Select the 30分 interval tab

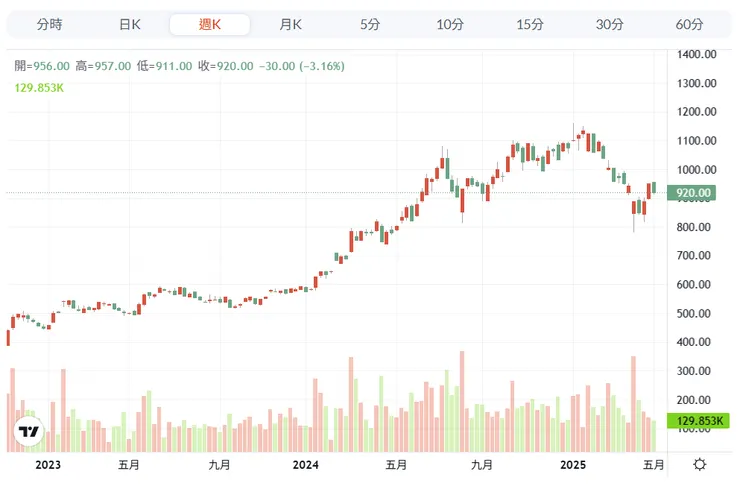click(x=610, y=24)
